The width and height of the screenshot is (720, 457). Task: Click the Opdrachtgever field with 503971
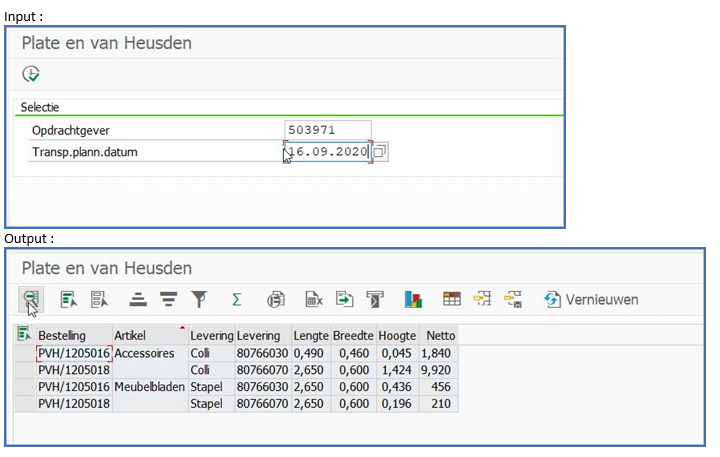pos(327,130)
